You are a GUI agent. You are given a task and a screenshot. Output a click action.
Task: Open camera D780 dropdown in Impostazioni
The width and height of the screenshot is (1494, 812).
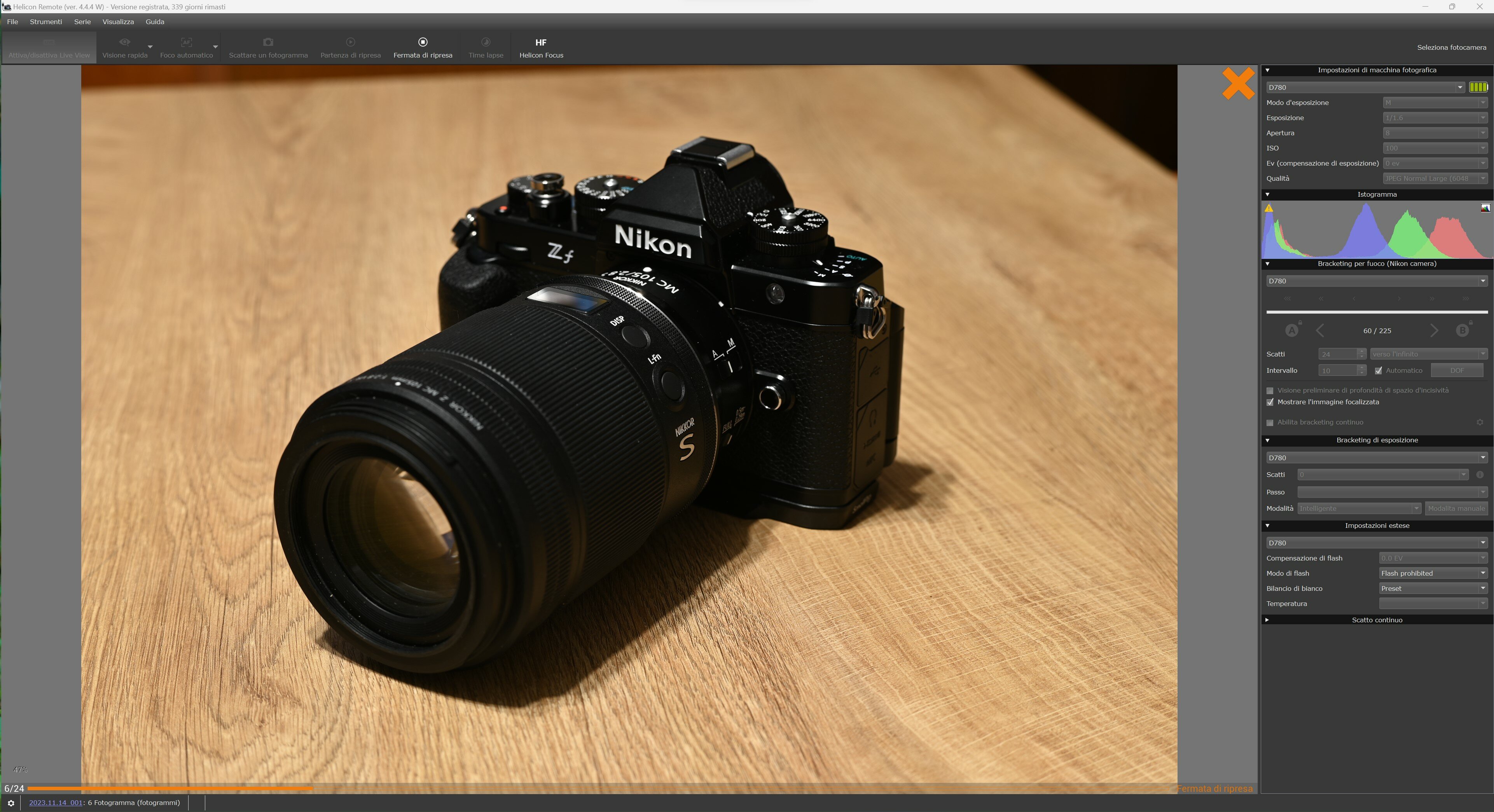1365,87
